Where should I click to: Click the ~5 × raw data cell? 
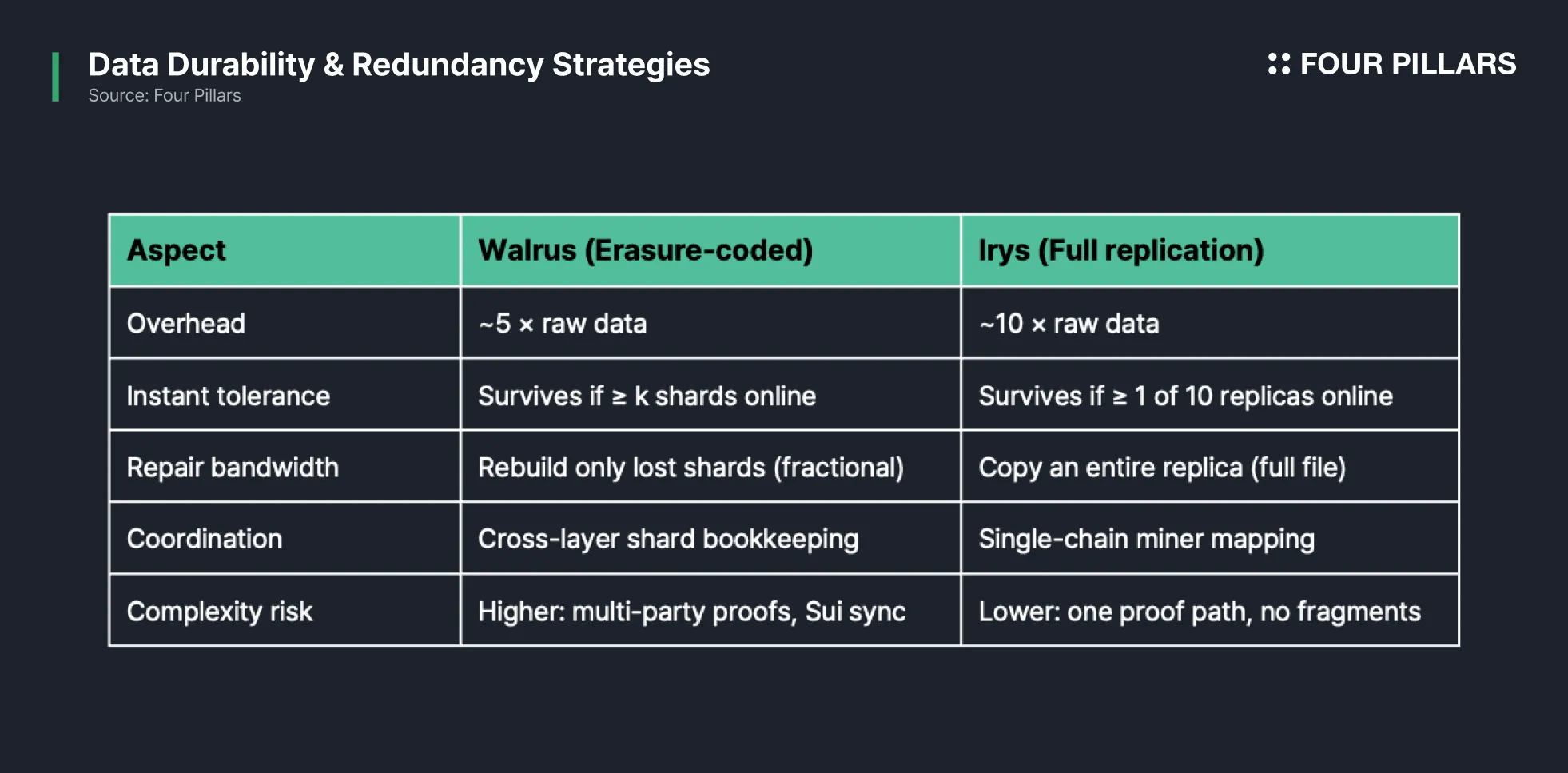tap(710, 323)
